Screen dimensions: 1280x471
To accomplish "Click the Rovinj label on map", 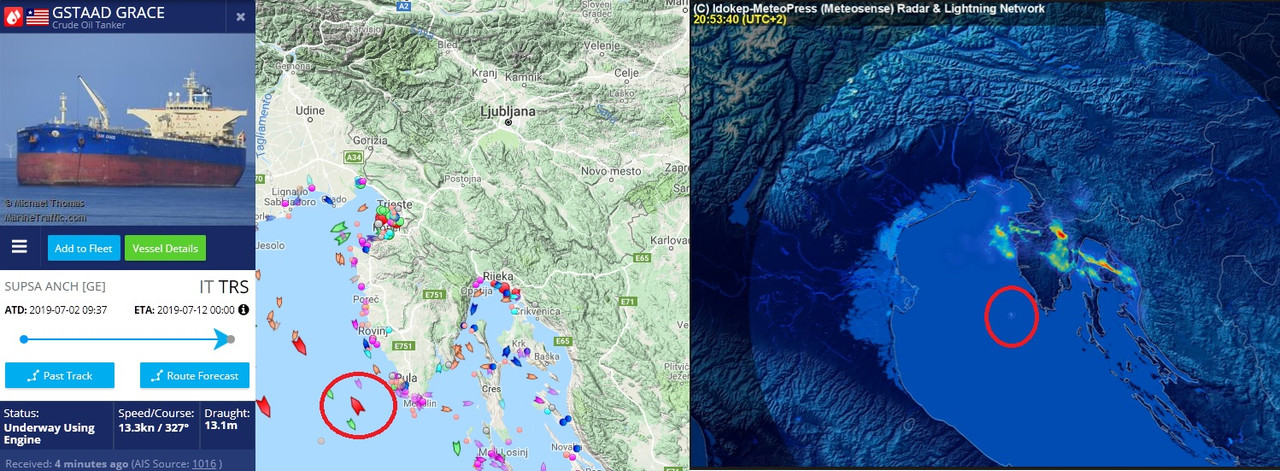I will click(x=373, y=332).
